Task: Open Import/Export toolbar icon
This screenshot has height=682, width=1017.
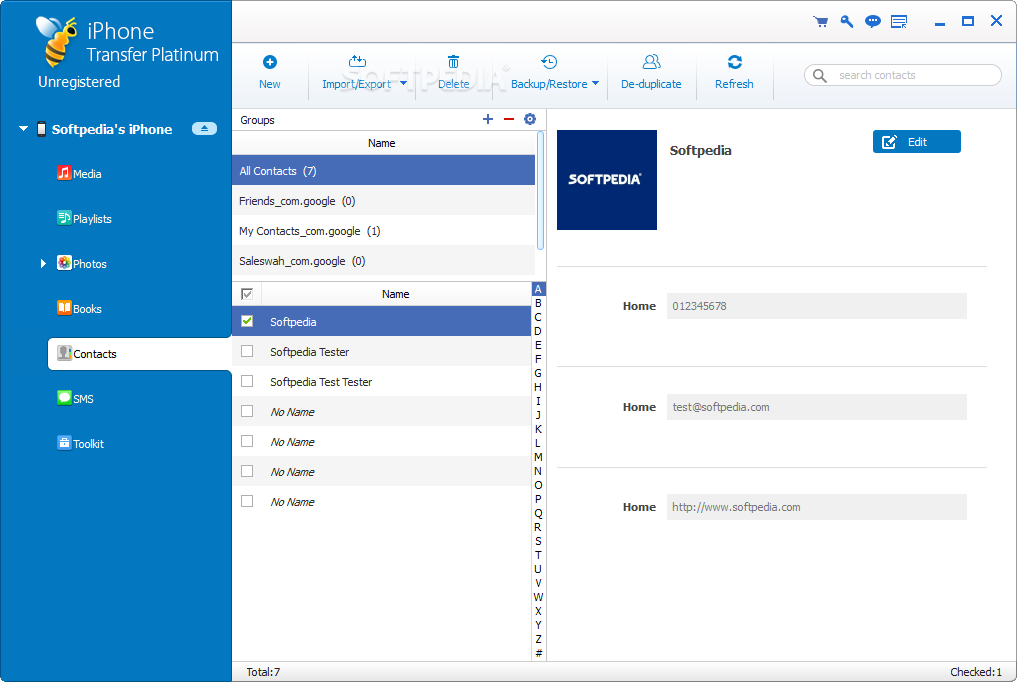Action: click(357, 62)
